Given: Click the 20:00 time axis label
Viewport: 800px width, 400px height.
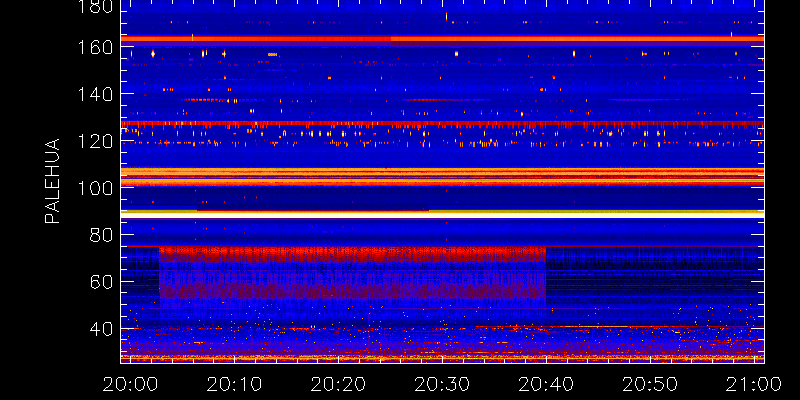Looking at the screenshot, I should (x=130, y=384).
